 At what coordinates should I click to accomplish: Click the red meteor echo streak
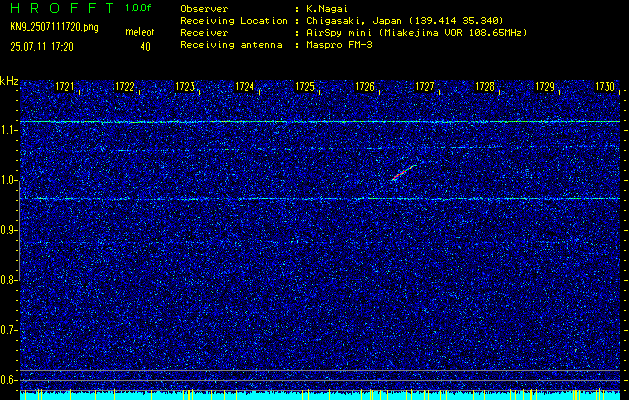[x=403, y=173]
